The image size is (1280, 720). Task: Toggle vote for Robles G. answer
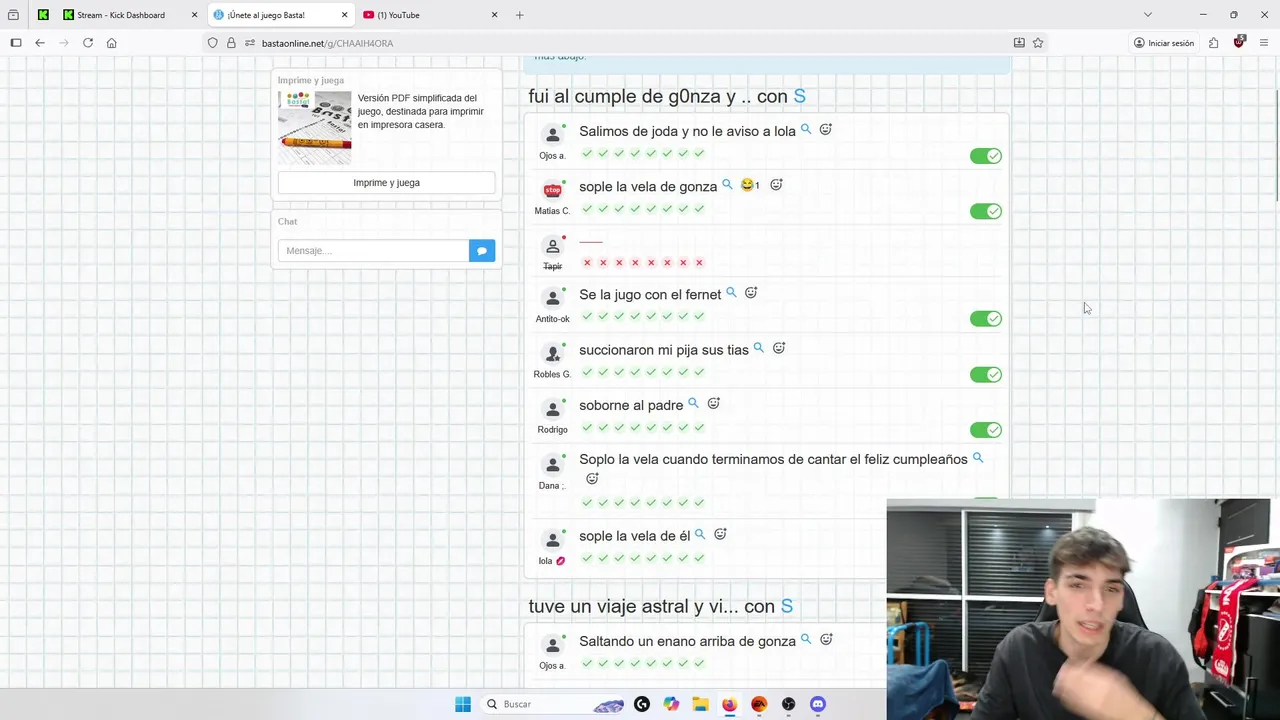[986, 375]
